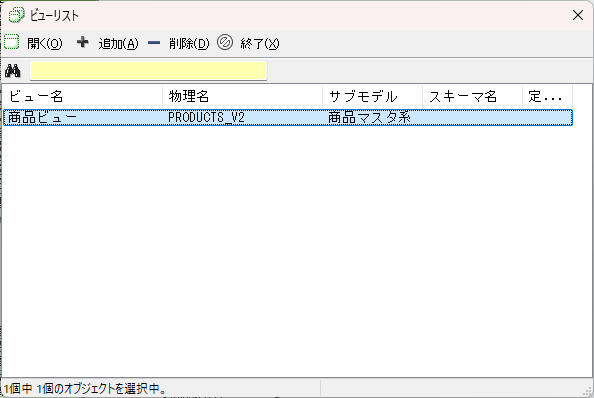This screenshot has width=594, height=398.
Task: Click the truncated 定... column header
Action: coord(547,97)
